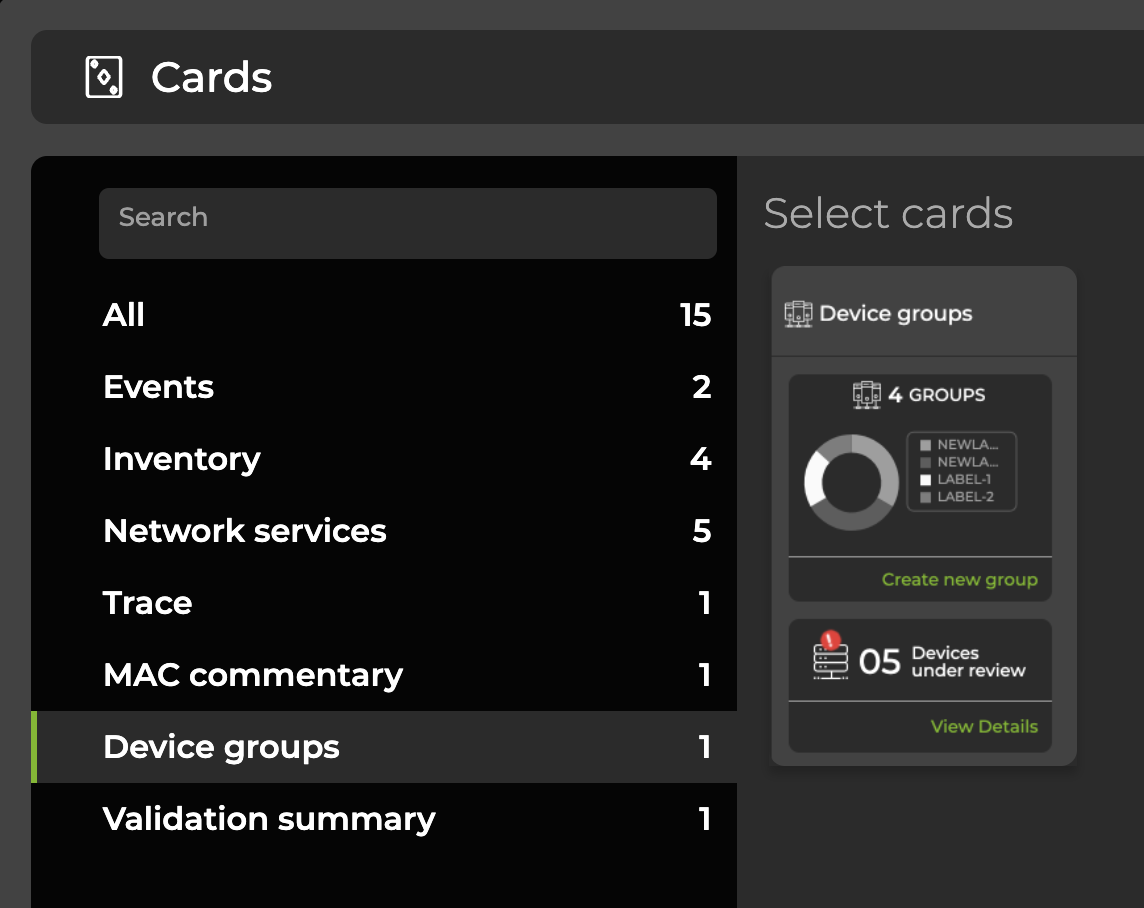Image resolution: width=1144 pixels, height=908 pixels.
Task: Click the View Details link
Action: (984, 727)
